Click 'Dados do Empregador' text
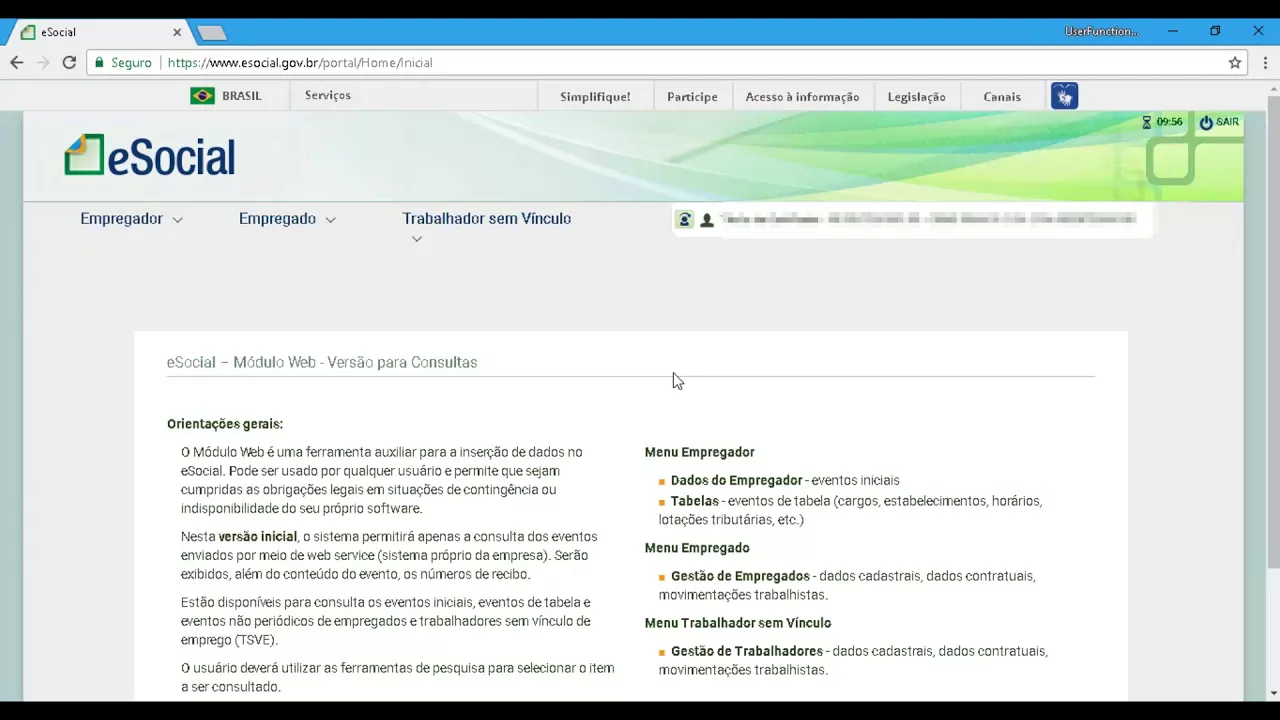1280x720 pixels. [737, 480]
